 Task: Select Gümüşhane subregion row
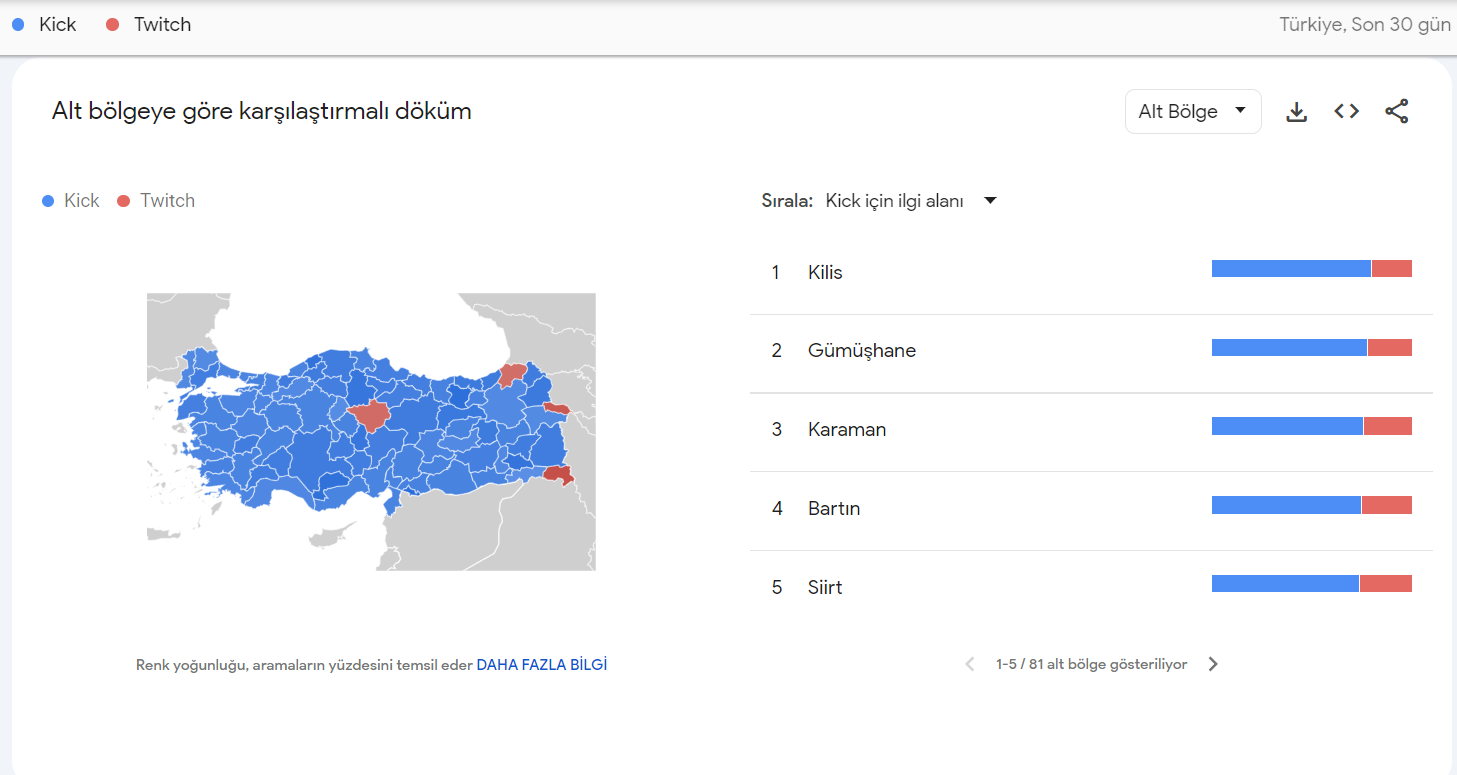861,351
